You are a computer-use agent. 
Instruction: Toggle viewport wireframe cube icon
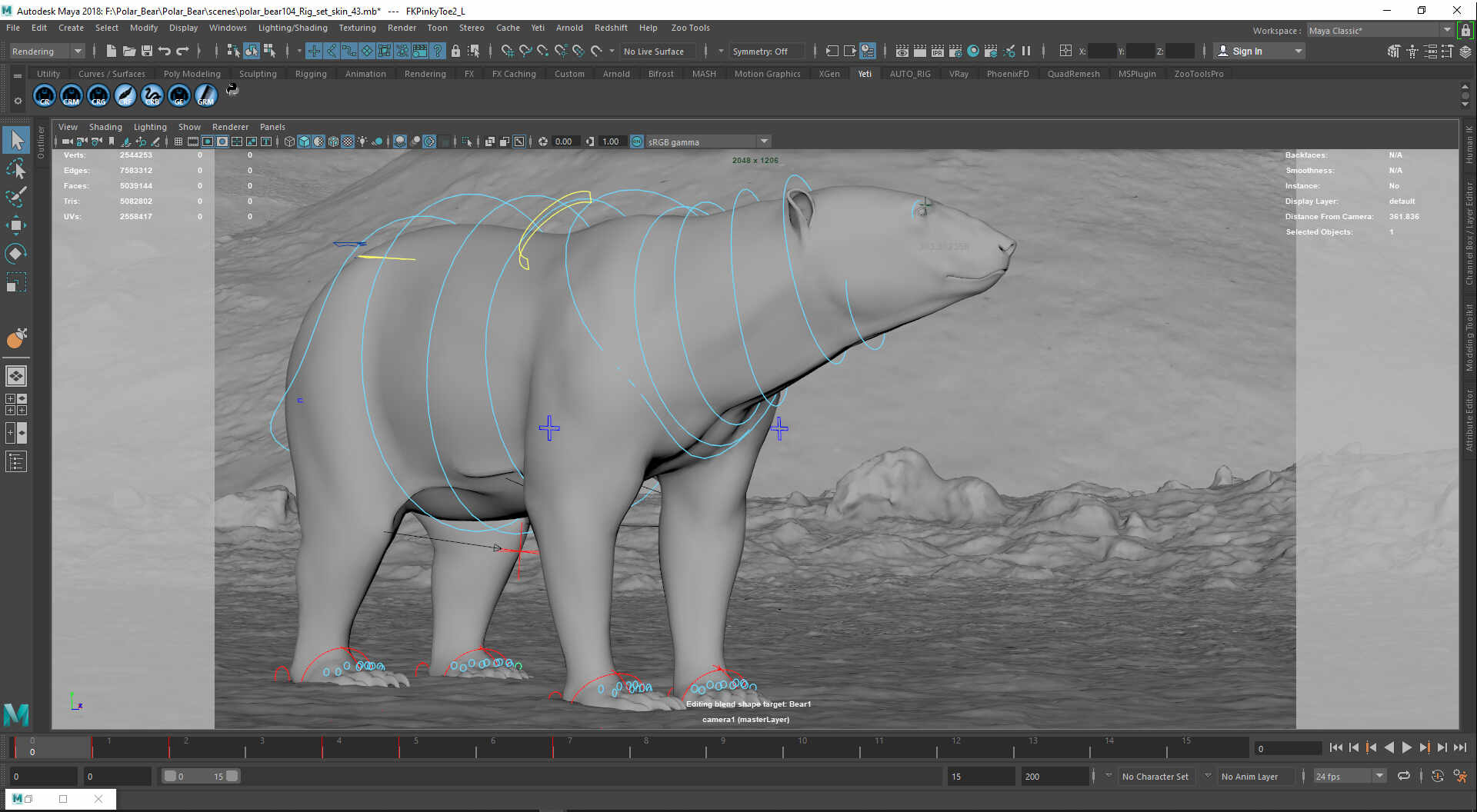289,141
